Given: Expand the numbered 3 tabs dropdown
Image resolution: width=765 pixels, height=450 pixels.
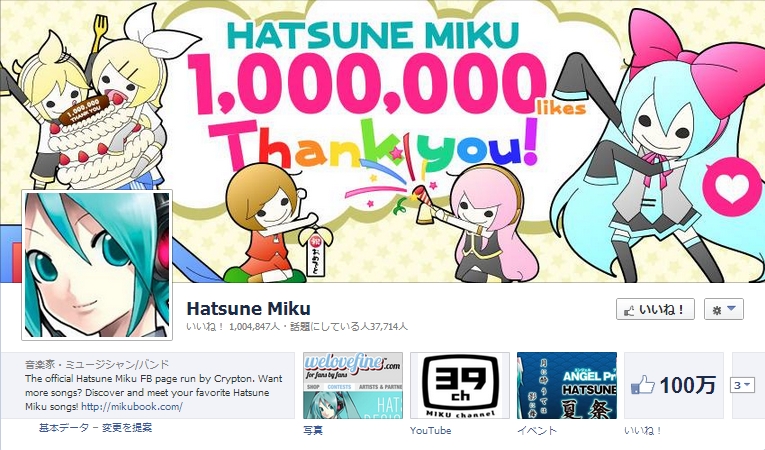Looking at the screenshot, I should (x=742, y=385).
